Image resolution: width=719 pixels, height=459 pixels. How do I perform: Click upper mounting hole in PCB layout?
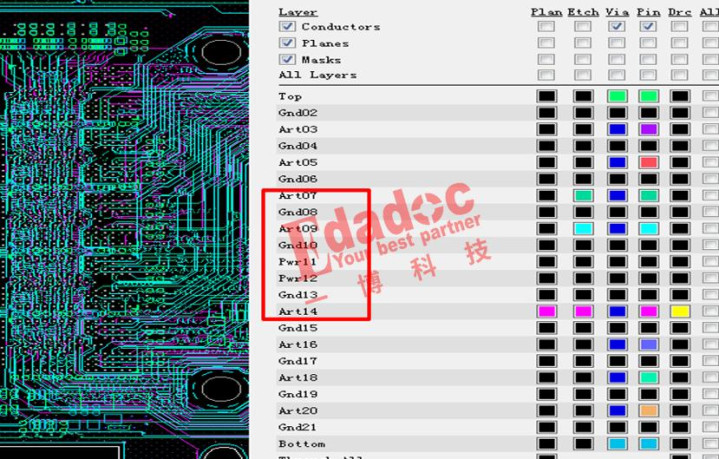coord(221,52)
